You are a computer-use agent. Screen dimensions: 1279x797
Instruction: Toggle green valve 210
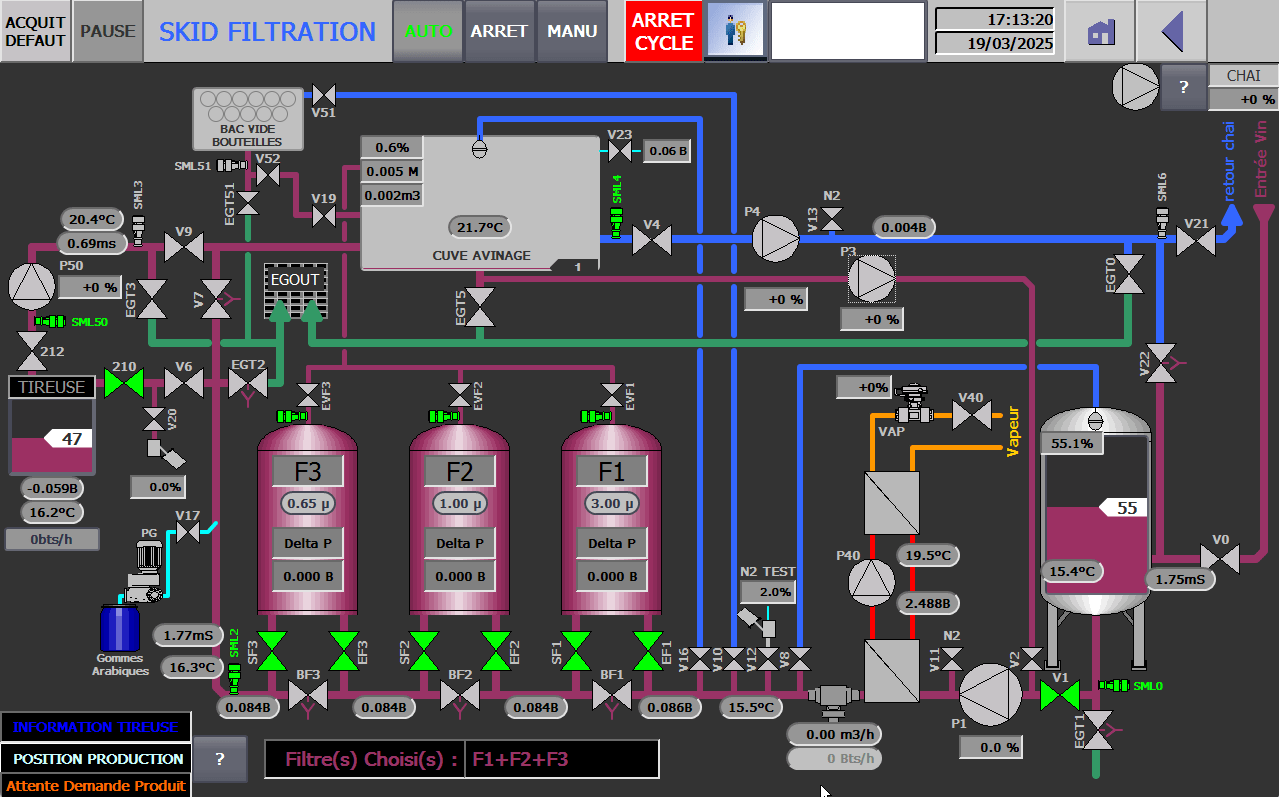125,382
